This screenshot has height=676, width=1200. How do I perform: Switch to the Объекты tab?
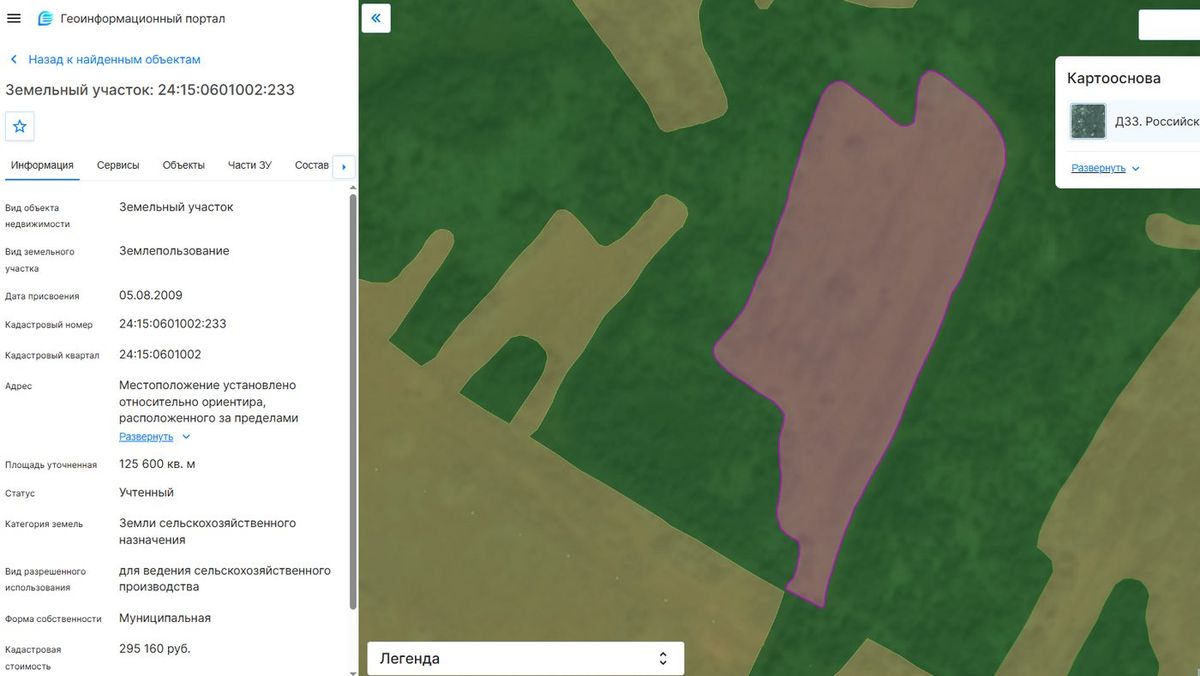coord(183,165)
